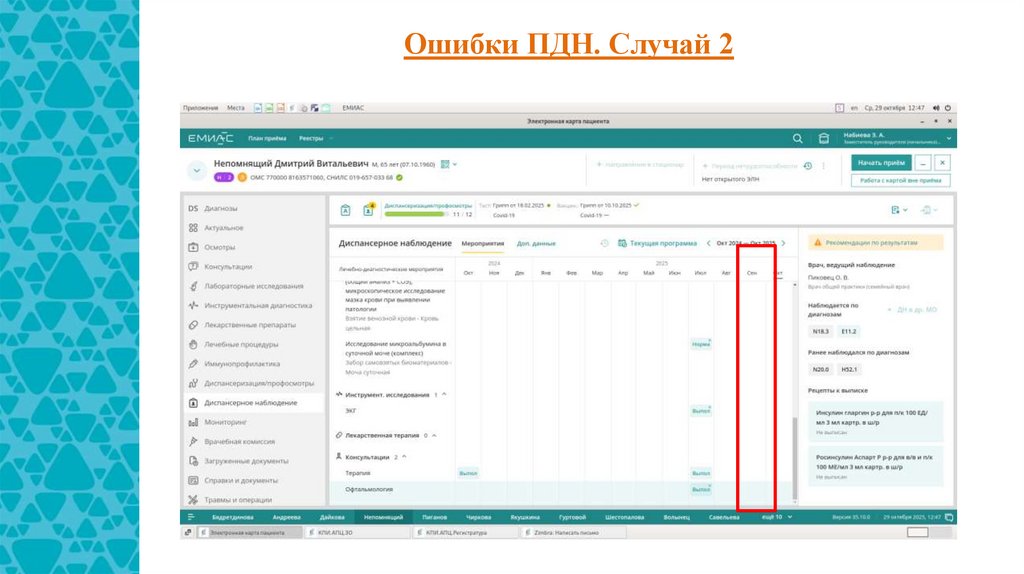Open the document export dropdown at top right
This screenshot has width=1024, height=574.
click(899, 210)
